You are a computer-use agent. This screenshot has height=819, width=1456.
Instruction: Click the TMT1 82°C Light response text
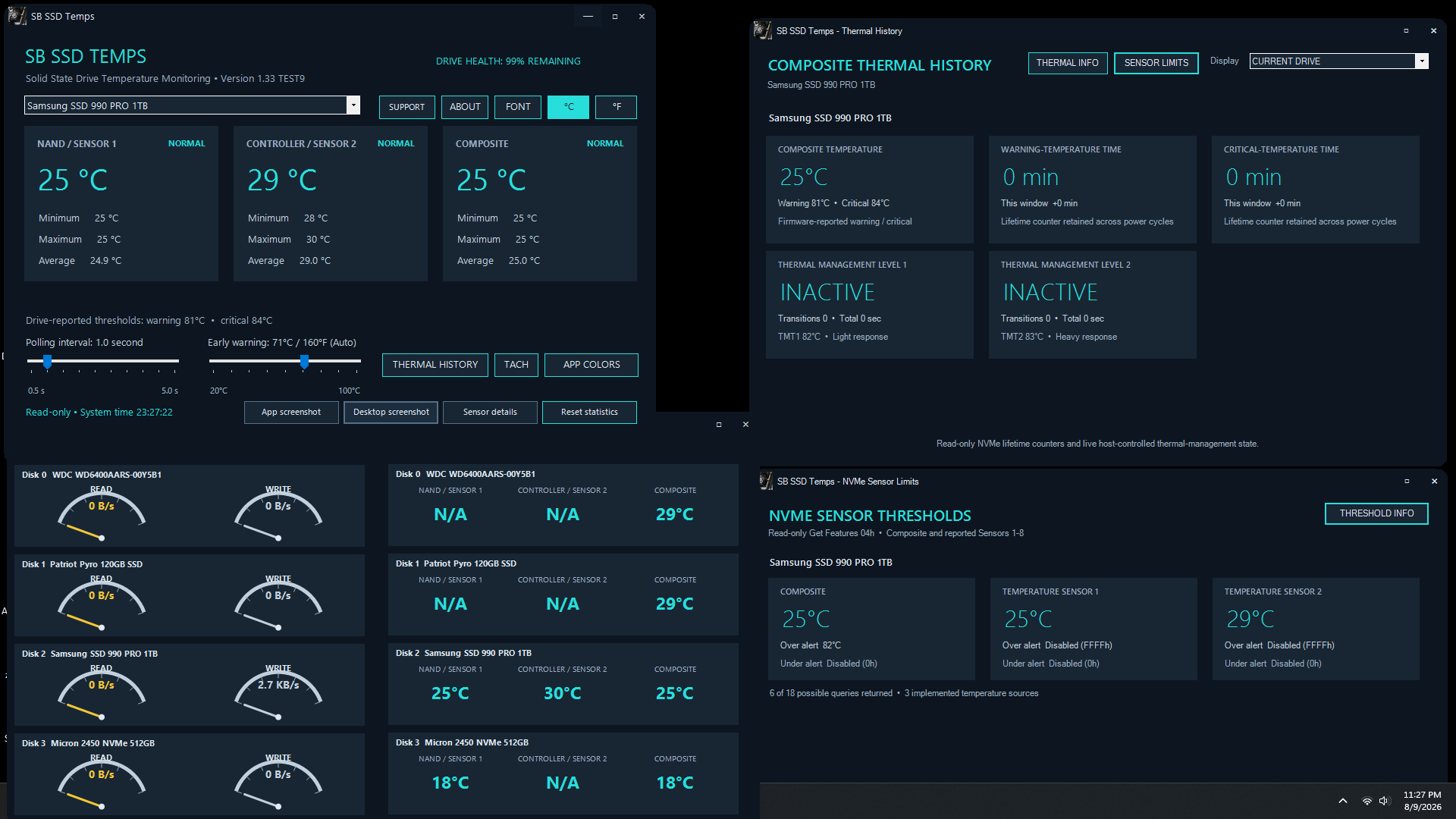[833, 337]
